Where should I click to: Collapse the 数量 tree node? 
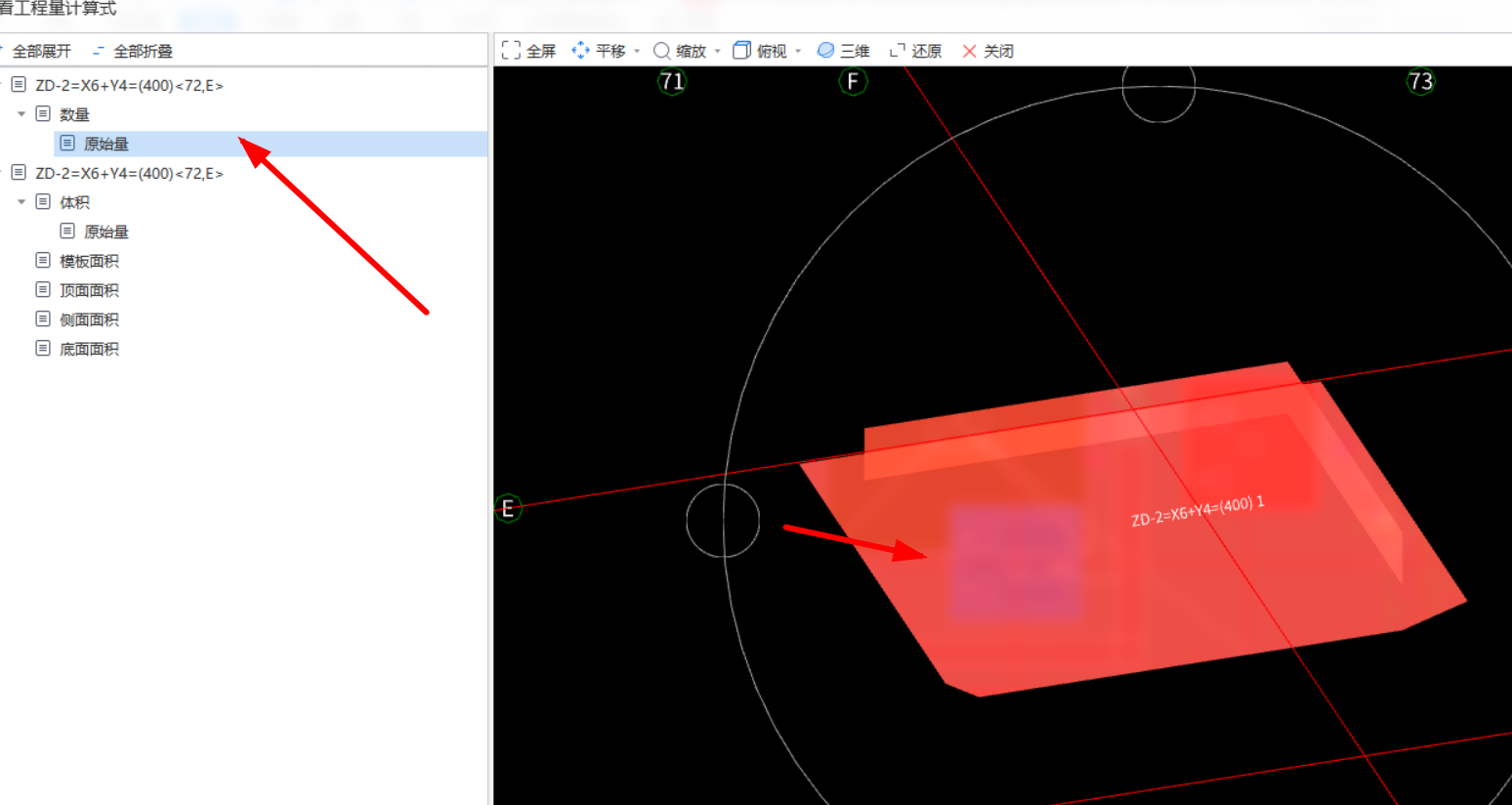(21, 114)
